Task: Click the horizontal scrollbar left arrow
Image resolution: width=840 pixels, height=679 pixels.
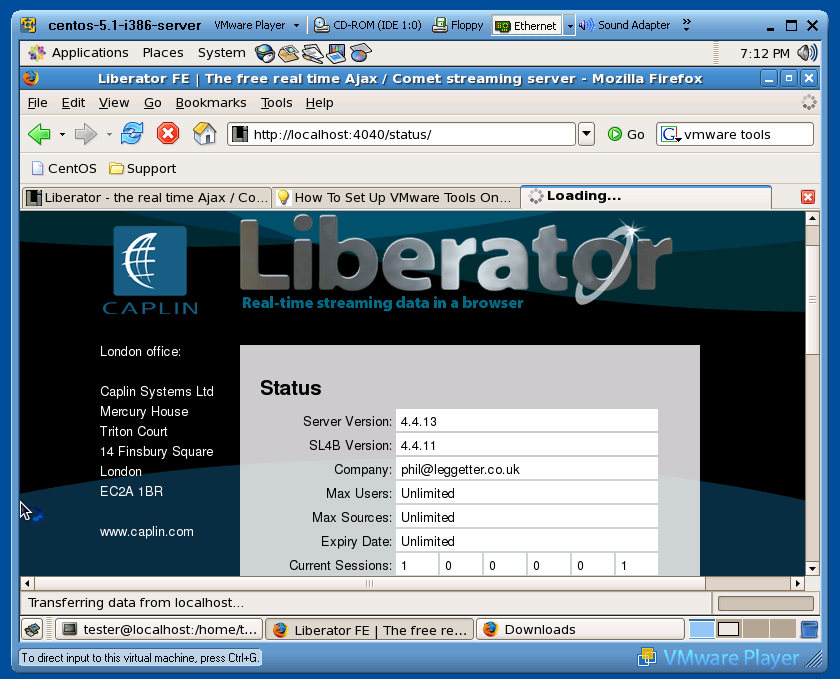Action: pyautogui.click(x=27, y=583)
